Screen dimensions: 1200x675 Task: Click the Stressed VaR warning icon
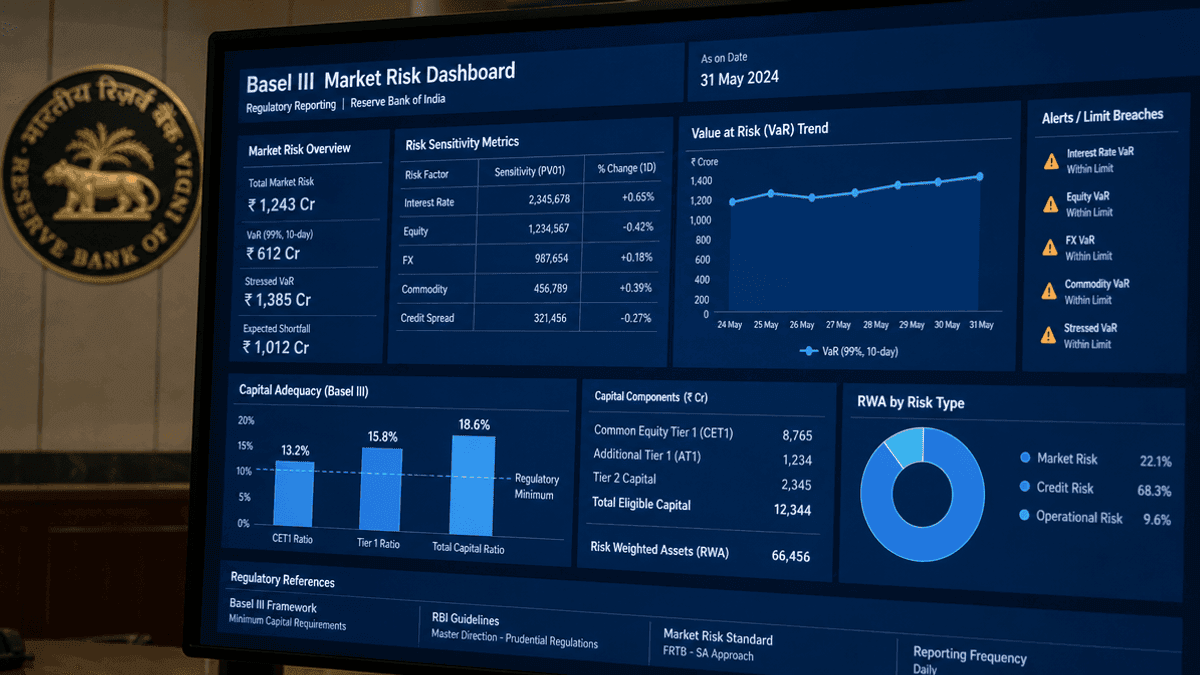(x=1047, y=335)
